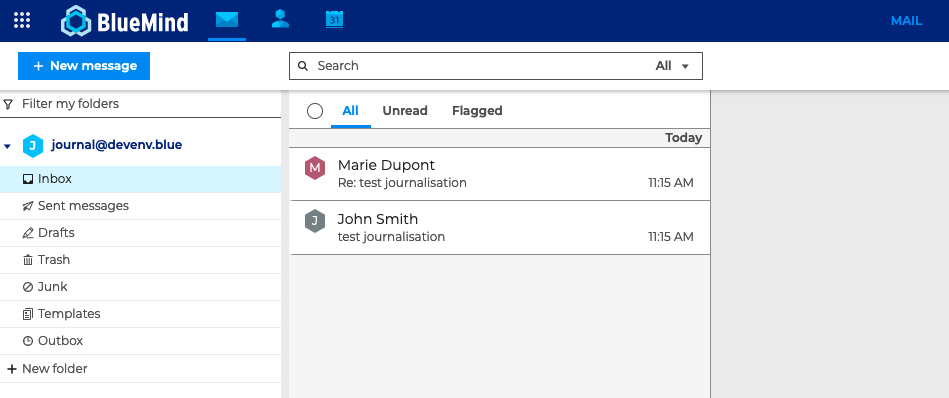Image resolution: width=949 pixels, height=398 pixels.
Task: Click the Filter my folders field
Action: coord(140,104)
